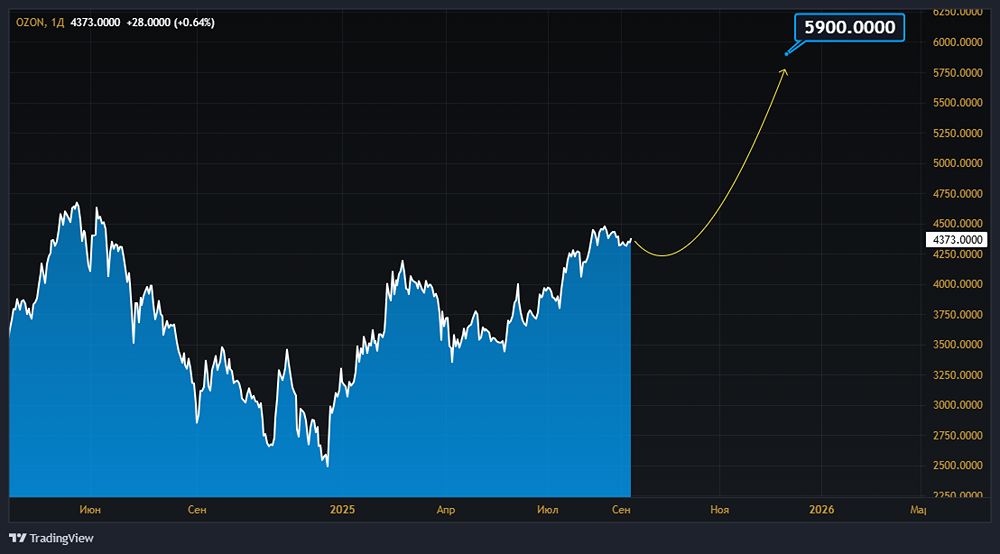Click the 5750.0000 price axis label
Image resolution: width=1000 pixels, height=554 pixels.
tap(957, 73)
